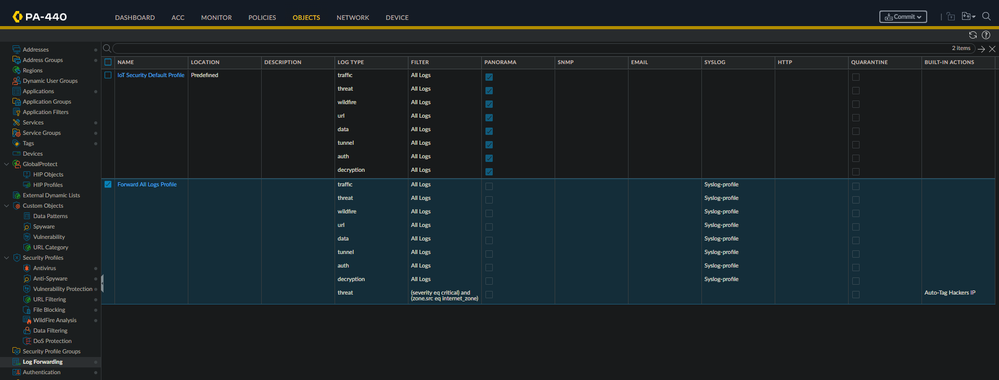Toggle Quarantine checkbox for Forward All Logs wildfire
Image resolution: width=999 pixels, height=380 pixels.
pos(856,214)
